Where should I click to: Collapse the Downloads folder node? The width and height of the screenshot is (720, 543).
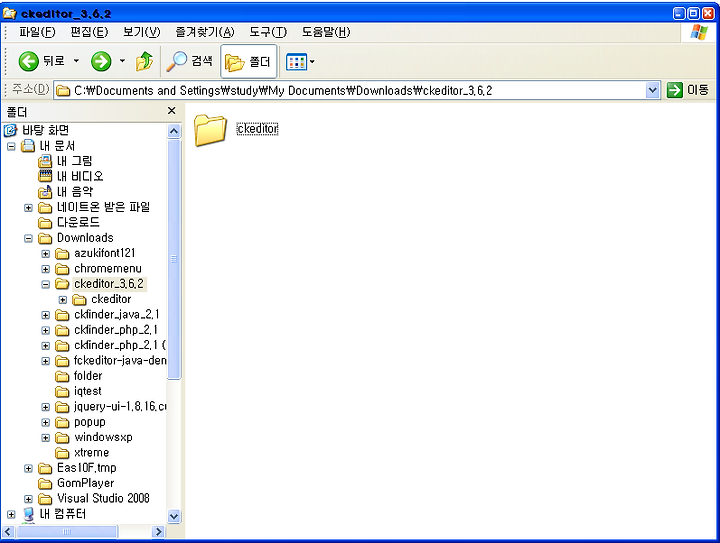coord(28,239)
